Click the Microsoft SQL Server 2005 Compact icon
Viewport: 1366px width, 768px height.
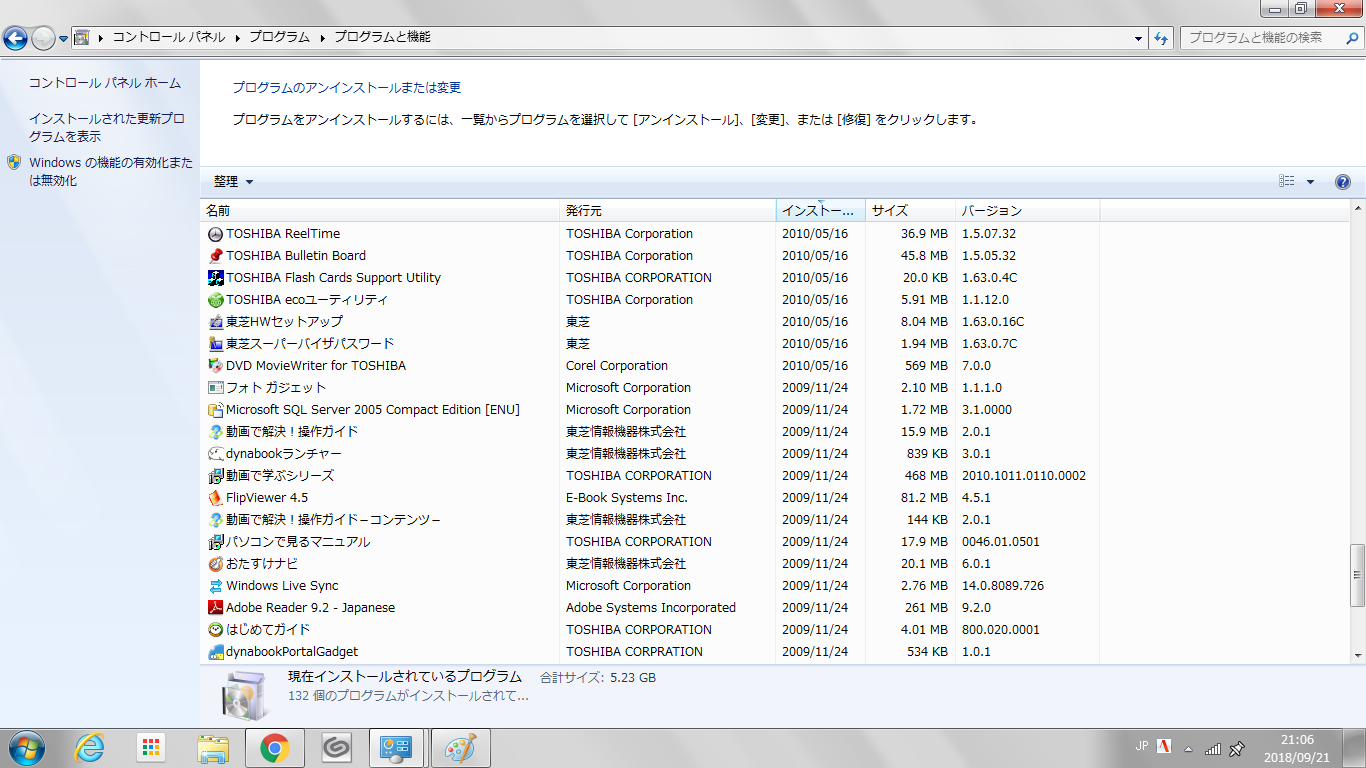click(216, 410)
